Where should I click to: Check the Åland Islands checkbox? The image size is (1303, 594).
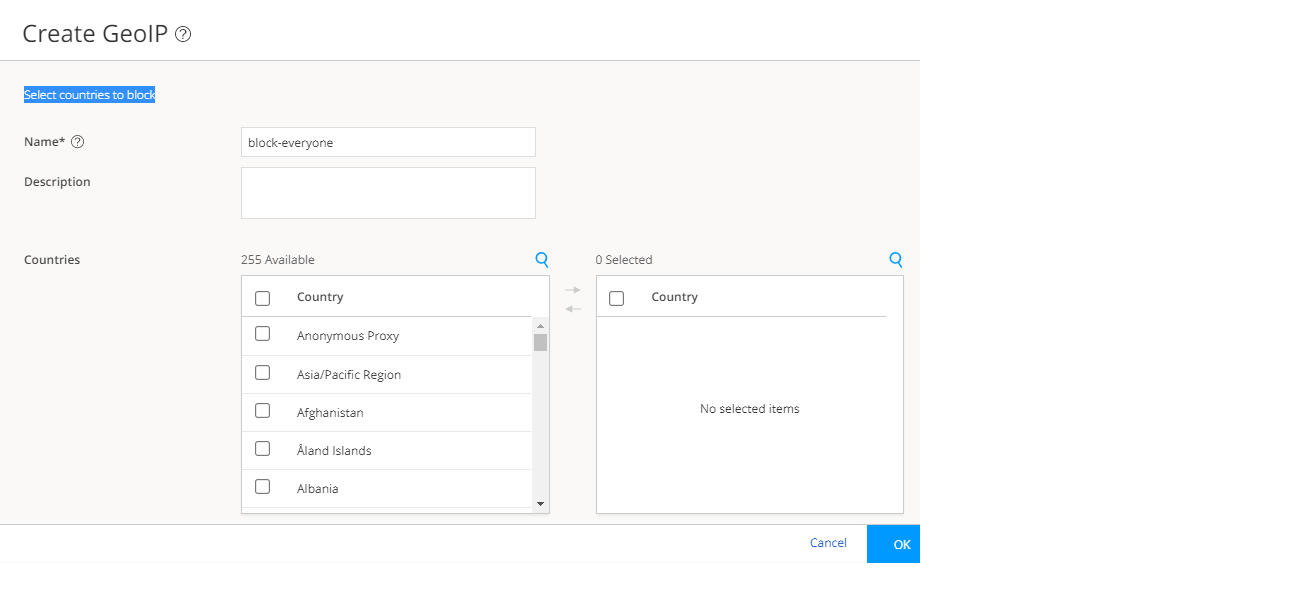point(263,448)
